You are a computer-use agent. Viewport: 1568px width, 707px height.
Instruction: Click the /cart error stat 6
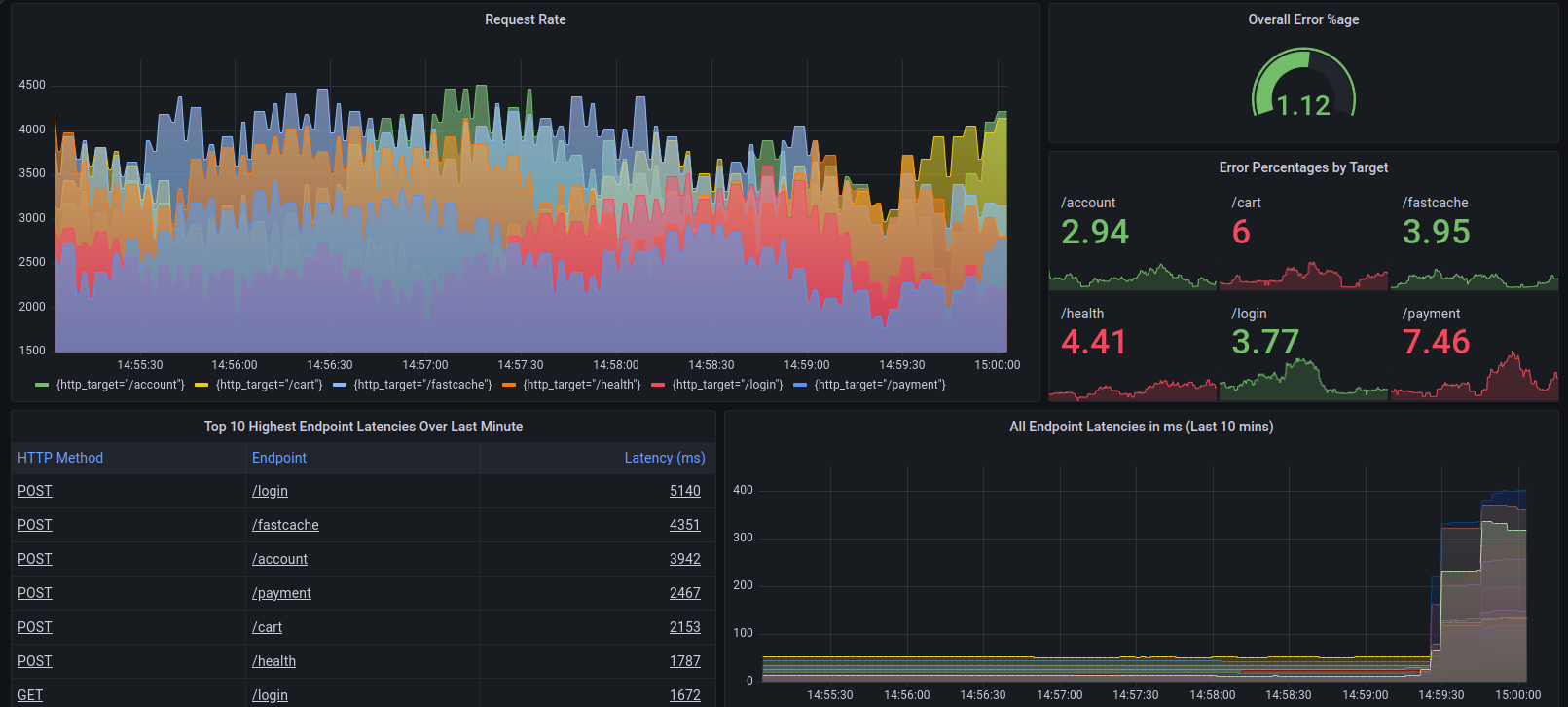pyautogui.click(x=1241, y=232)
